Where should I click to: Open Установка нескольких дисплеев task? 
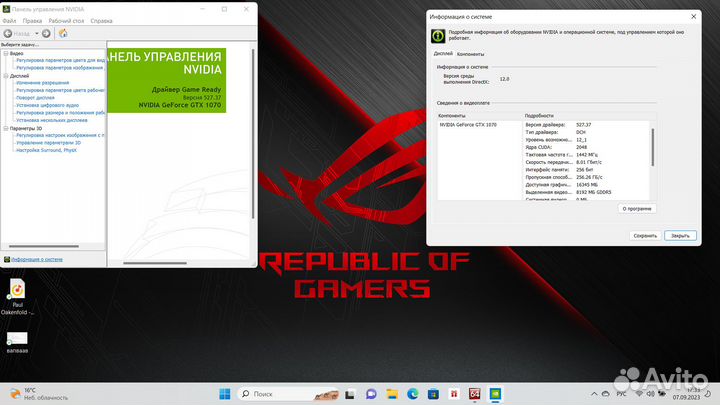click(52, 120)
